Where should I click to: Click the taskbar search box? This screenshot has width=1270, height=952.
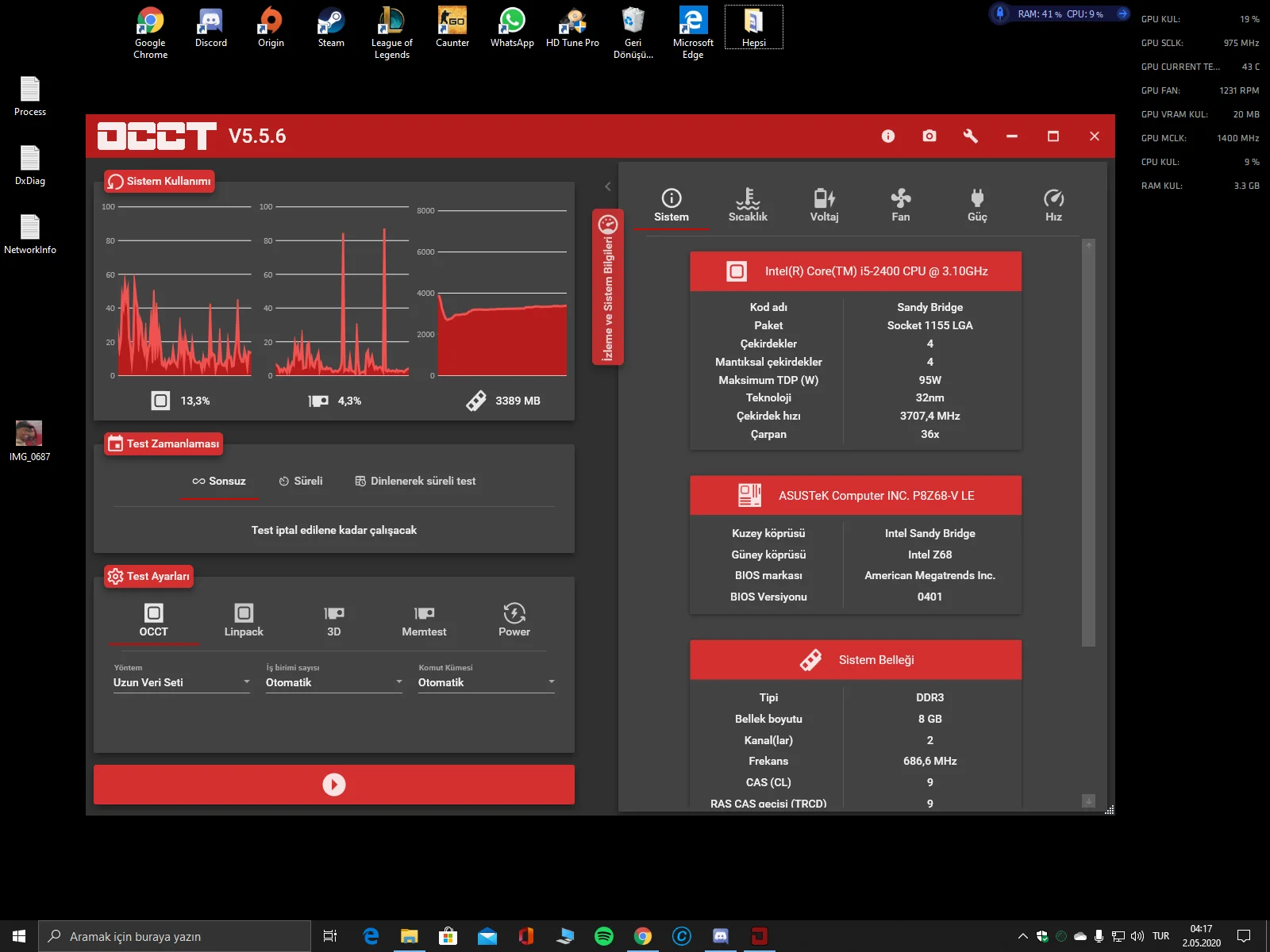click(175, 936)
